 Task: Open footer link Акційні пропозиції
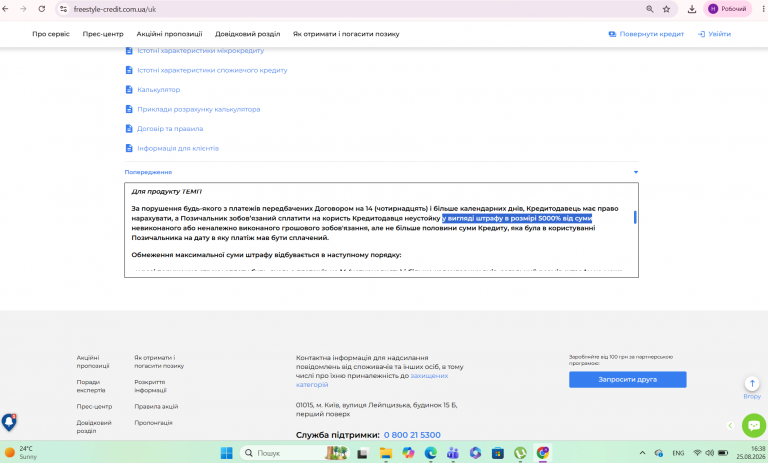click(93, 362)
